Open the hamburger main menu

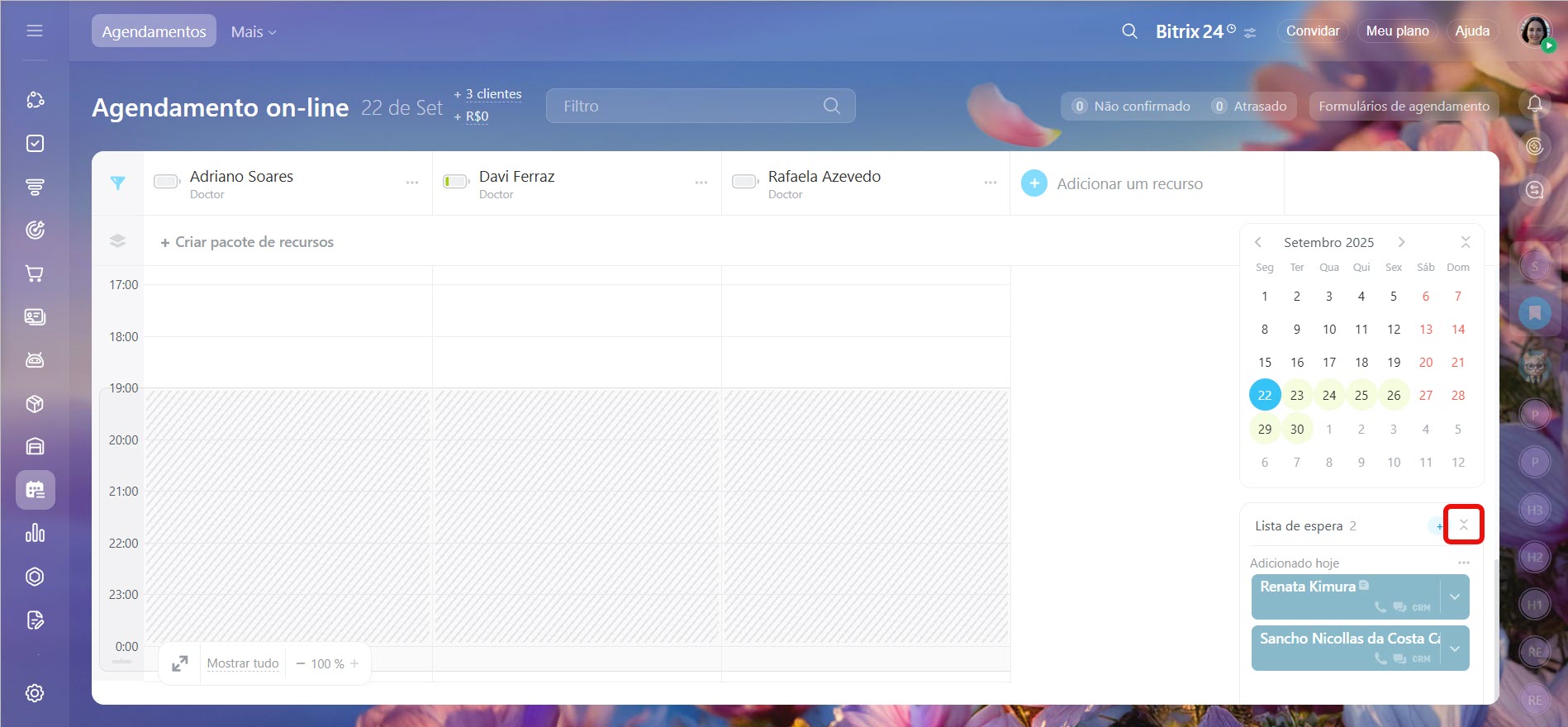tap(35, 31)
